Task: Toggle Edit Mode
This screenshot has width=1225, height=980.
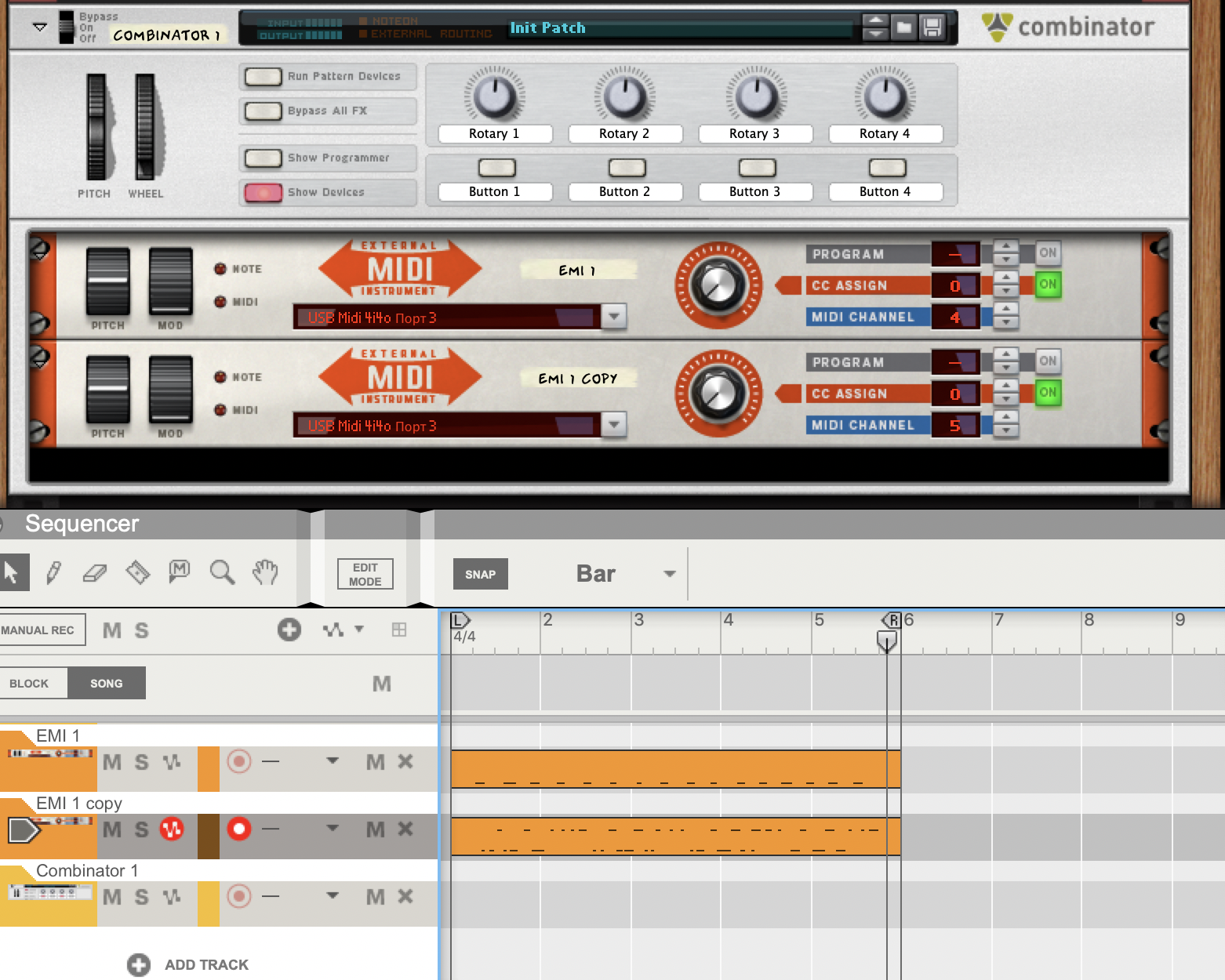Action: coord(365,574)
